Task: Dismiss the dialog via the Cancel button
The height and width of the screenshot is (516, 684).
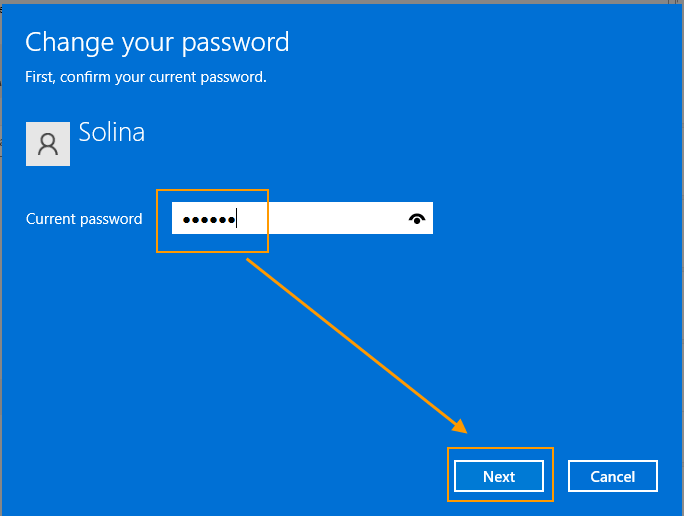Action: pyautogui.click(x=612, y=476)
